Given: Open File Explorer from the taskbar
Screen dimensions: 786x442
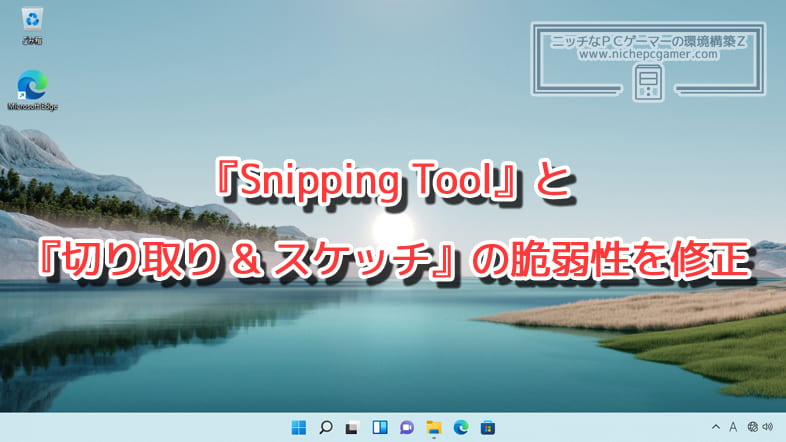Looking at the screenshot, I should [x=434, y=427].
